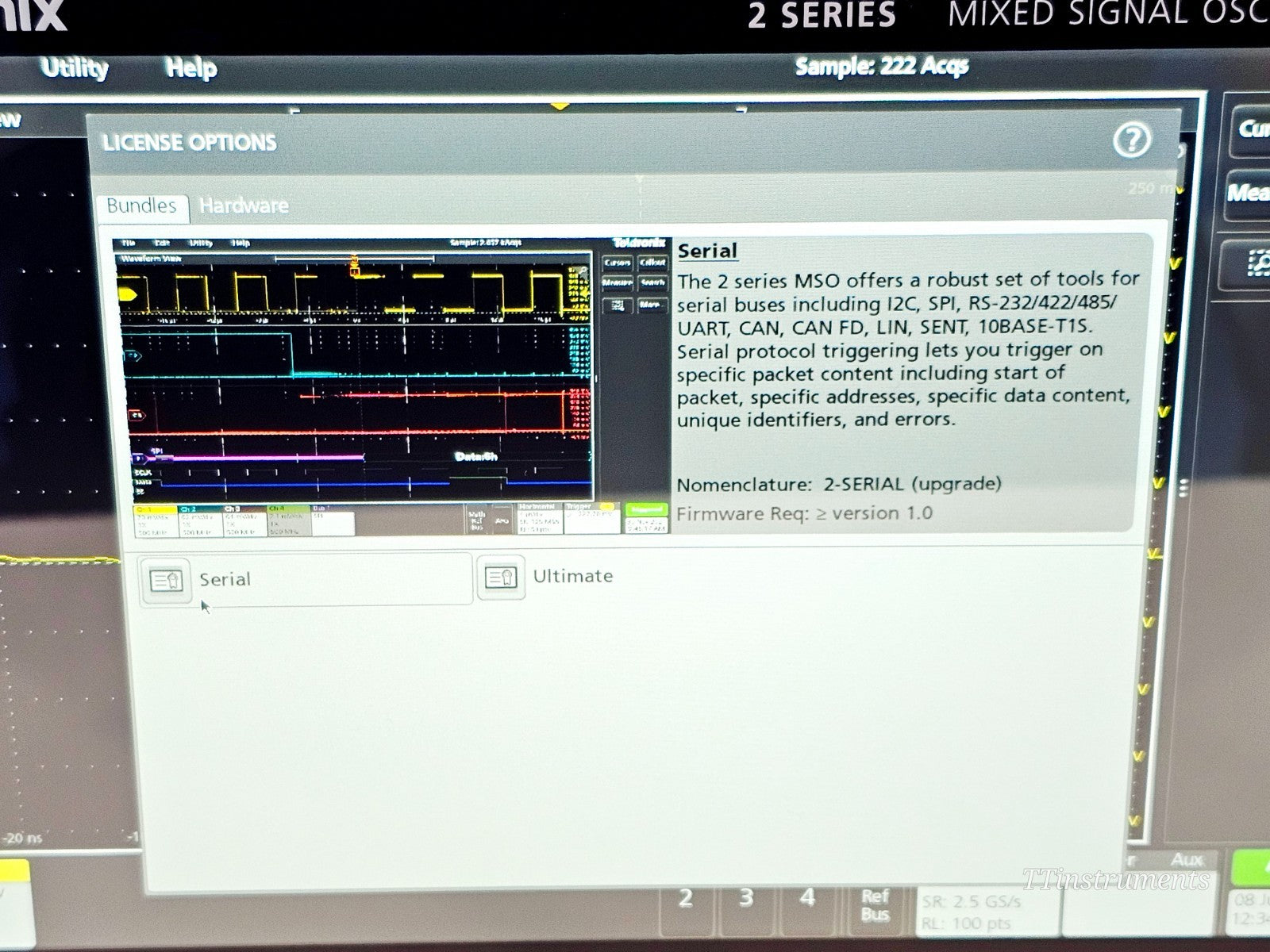Viewport: 1270px width, 952px height.
Task: Switch to the Bundles tab
Action: [x=141, y=206]
